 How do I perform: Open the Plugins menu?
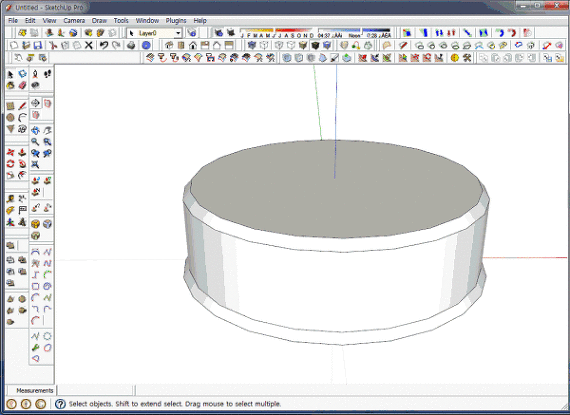176,20
